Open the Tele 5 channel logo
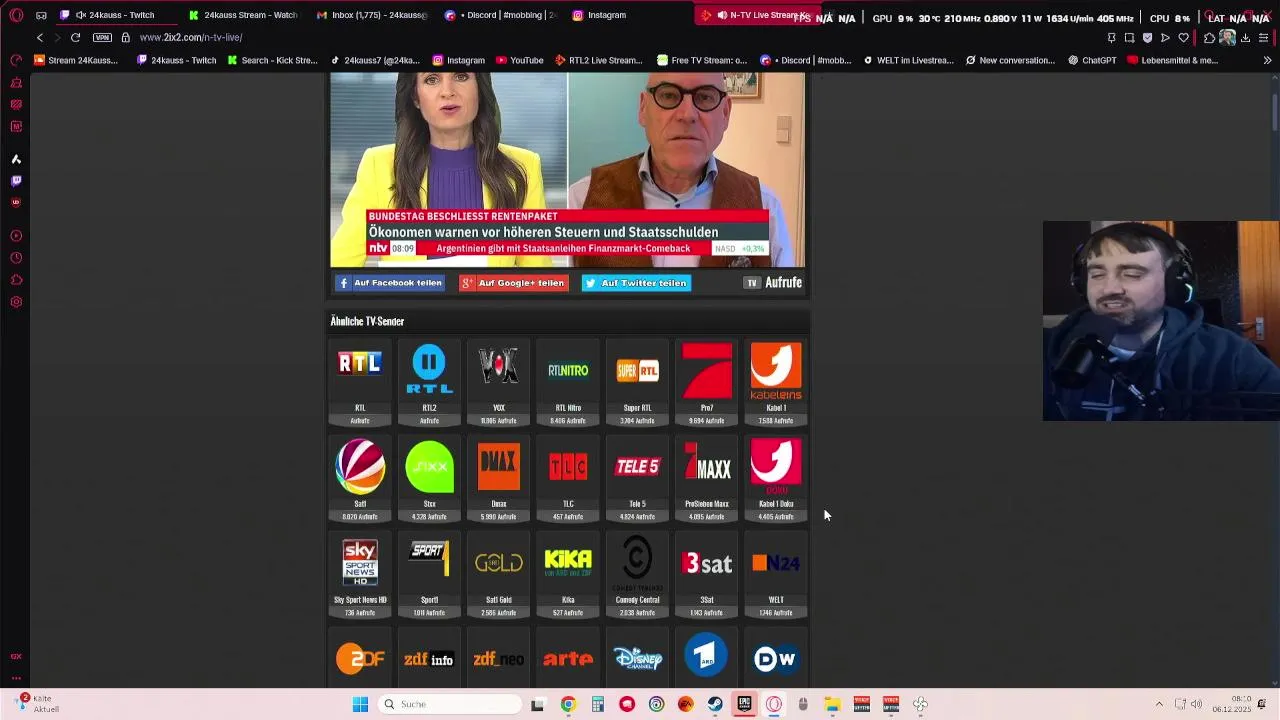The width and height of the screenshot is (1280, 720). (637, 466)
